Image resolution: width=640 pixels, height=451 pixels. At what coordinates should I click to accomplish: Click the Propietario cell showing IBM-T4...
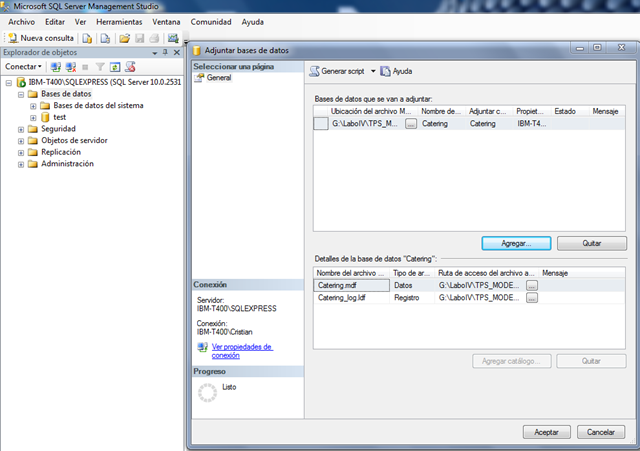pyautogui.click(x=532, y=124)
